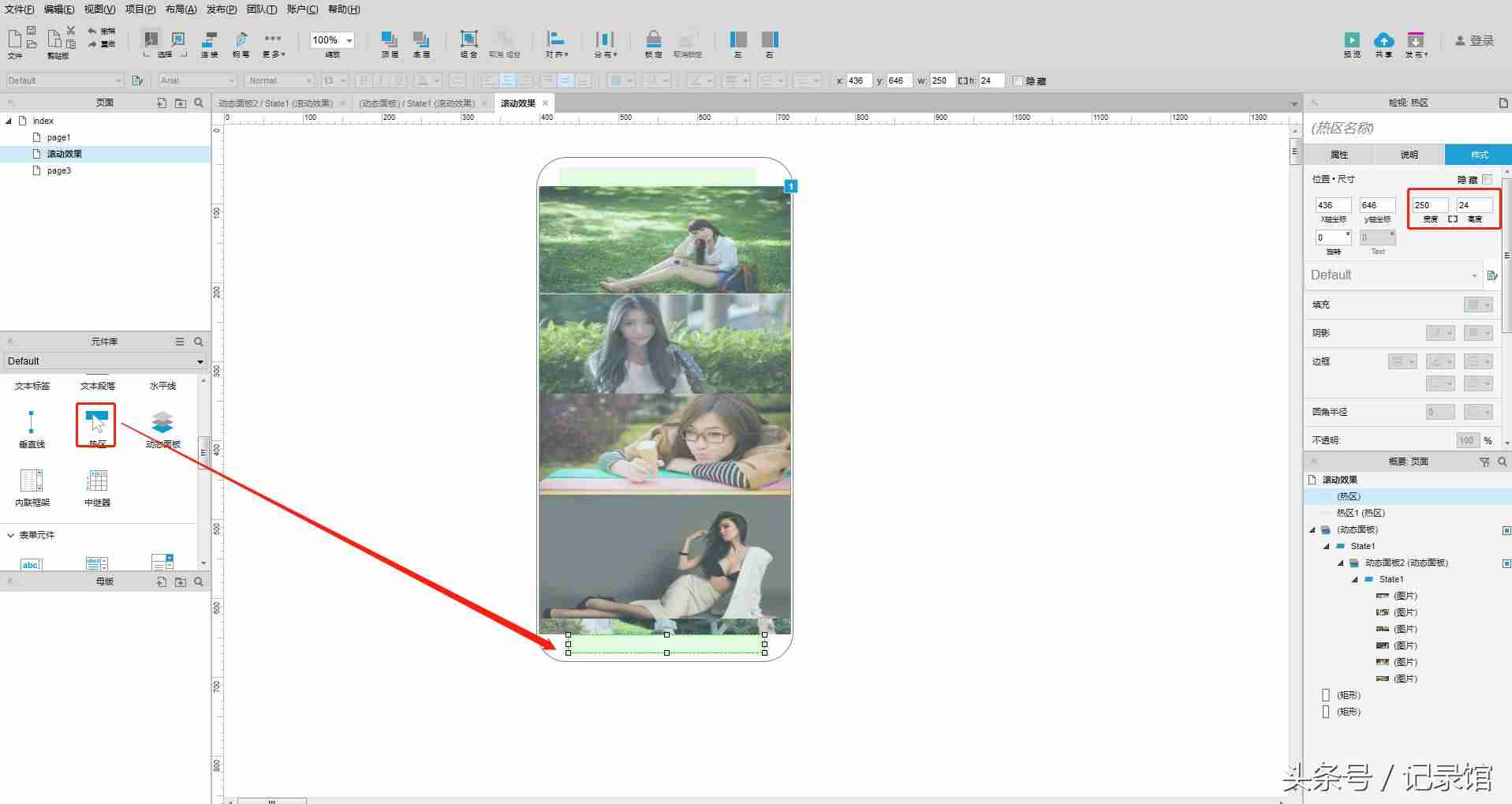Open the 文件(F) menu
Screen dimensions: 1512x804
(20, 9)
